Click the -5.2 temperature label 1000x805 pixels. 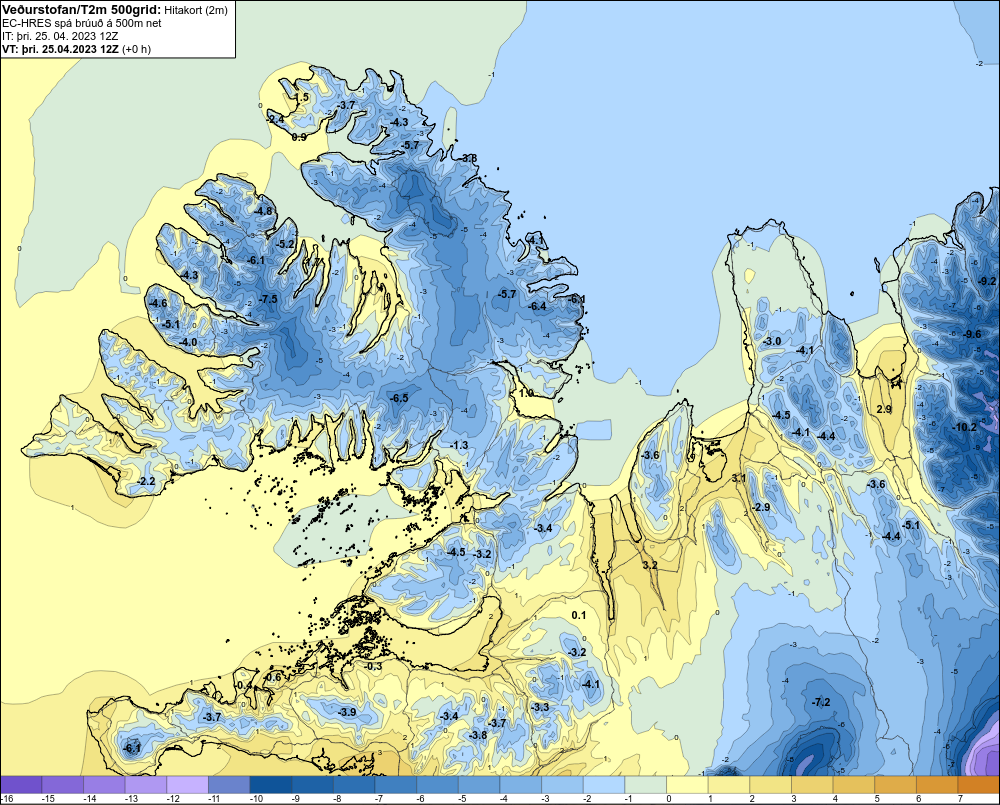tap(286, 244)
